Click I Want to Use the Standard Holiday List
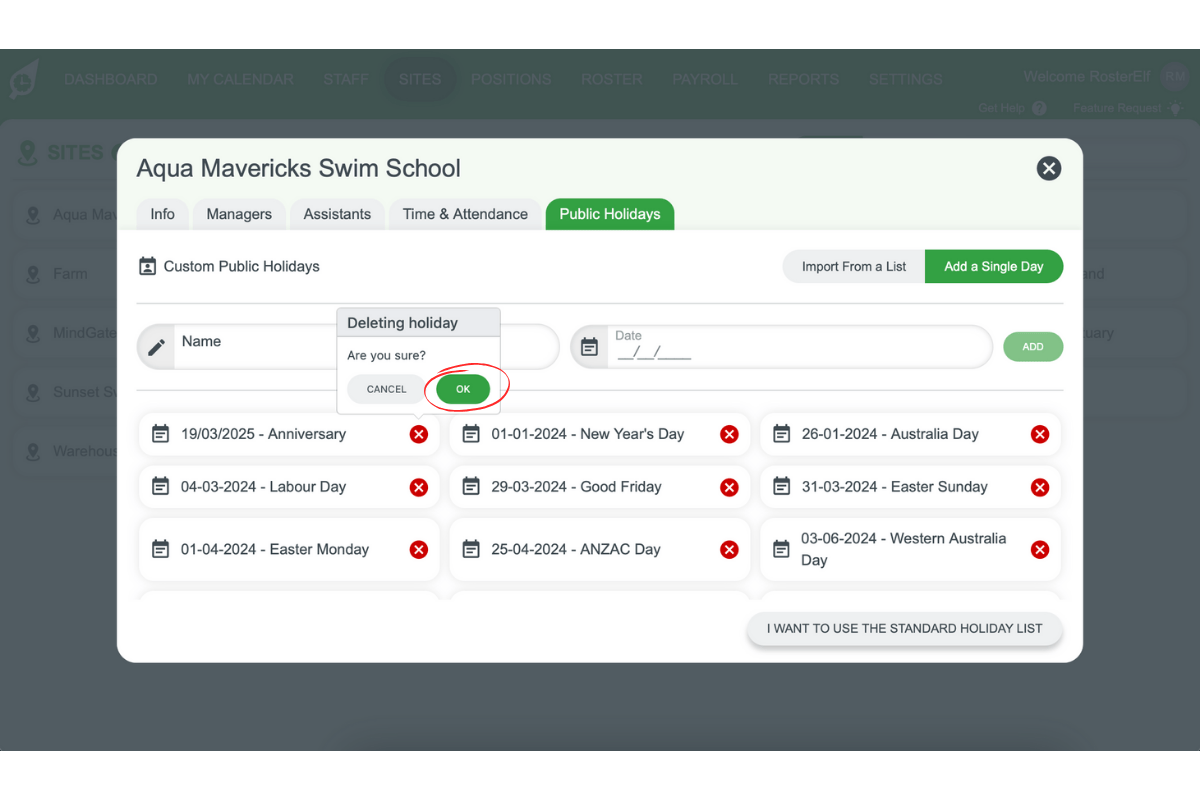This screenshot has width=1200, height=800. point(904,629)
